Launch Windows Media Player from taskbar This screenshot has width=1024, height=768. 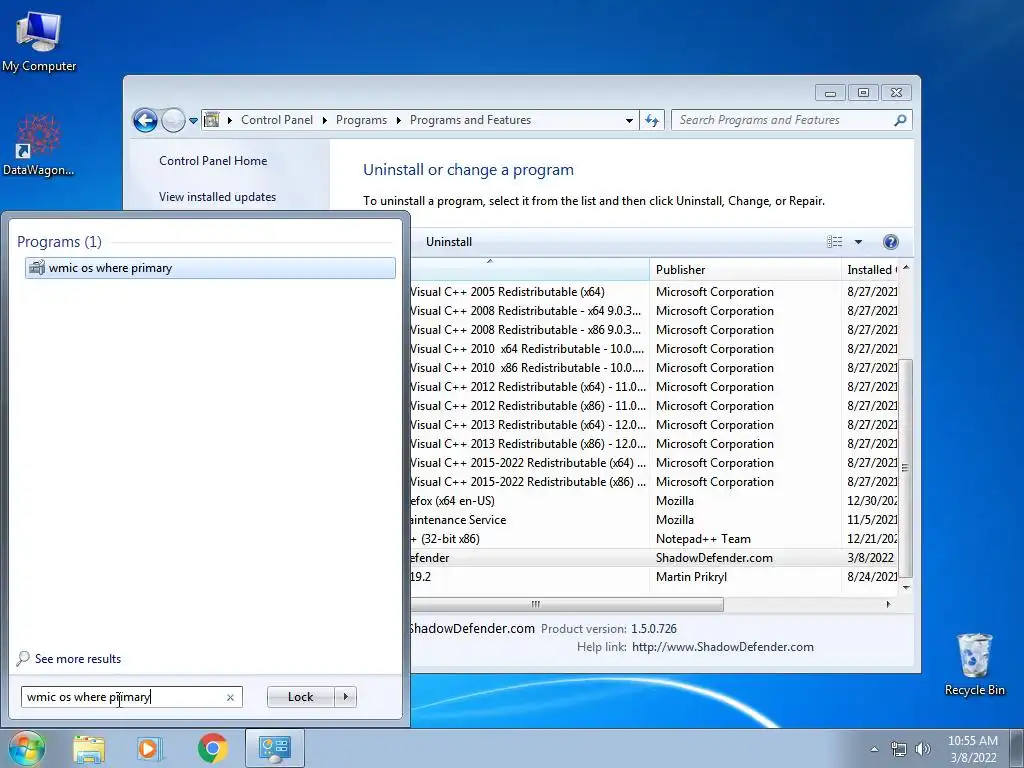pos(150,748)
